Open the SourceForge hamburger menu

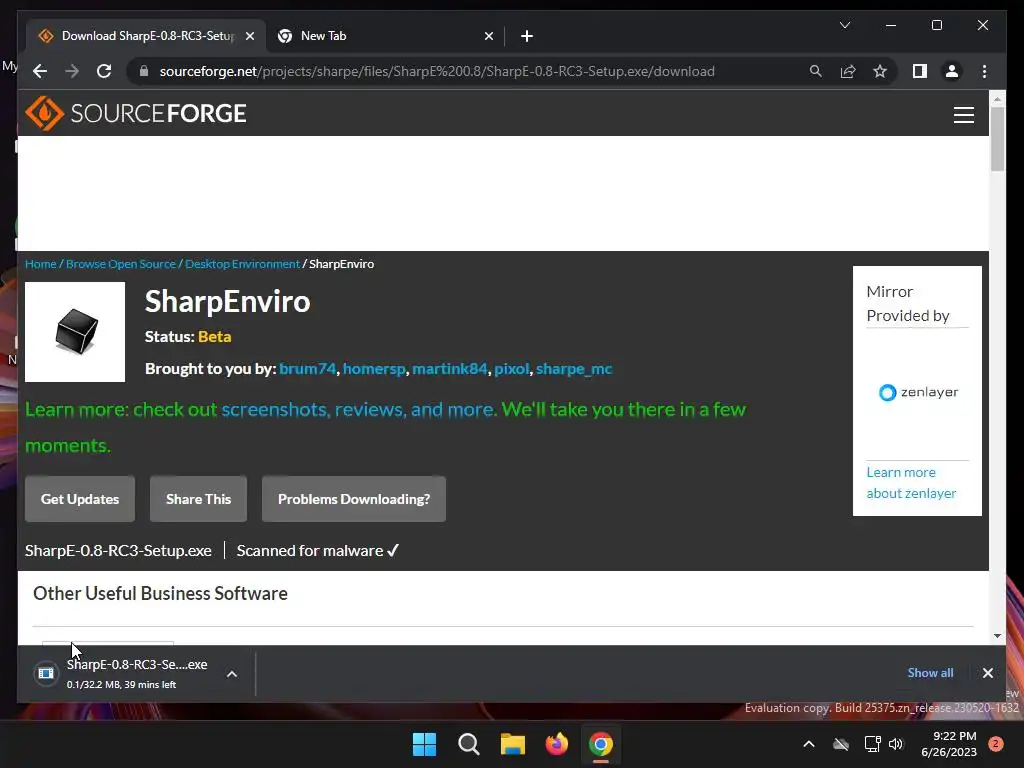point(964,115)
